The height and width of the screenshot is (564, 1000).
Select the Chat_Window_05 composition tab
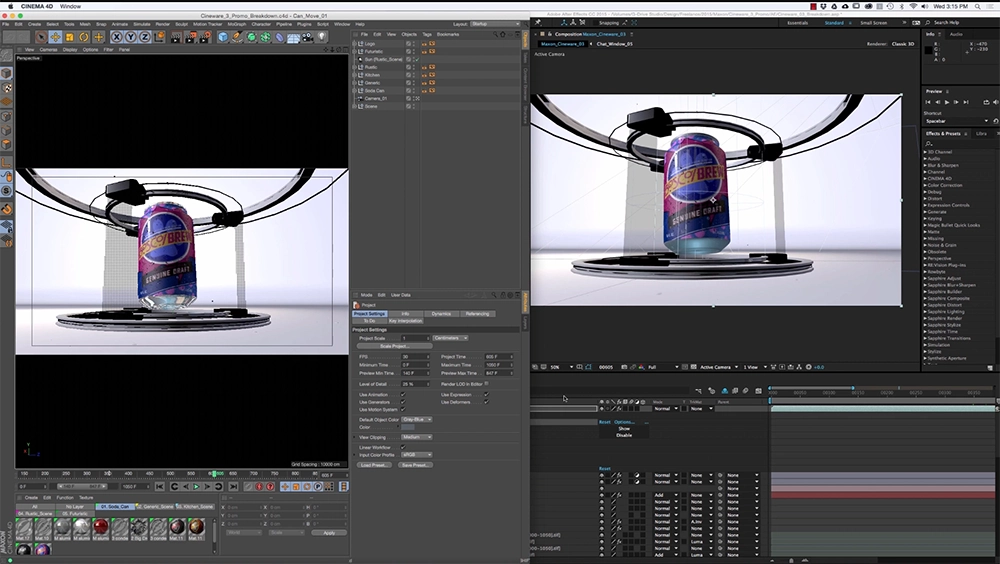(614, 44)
